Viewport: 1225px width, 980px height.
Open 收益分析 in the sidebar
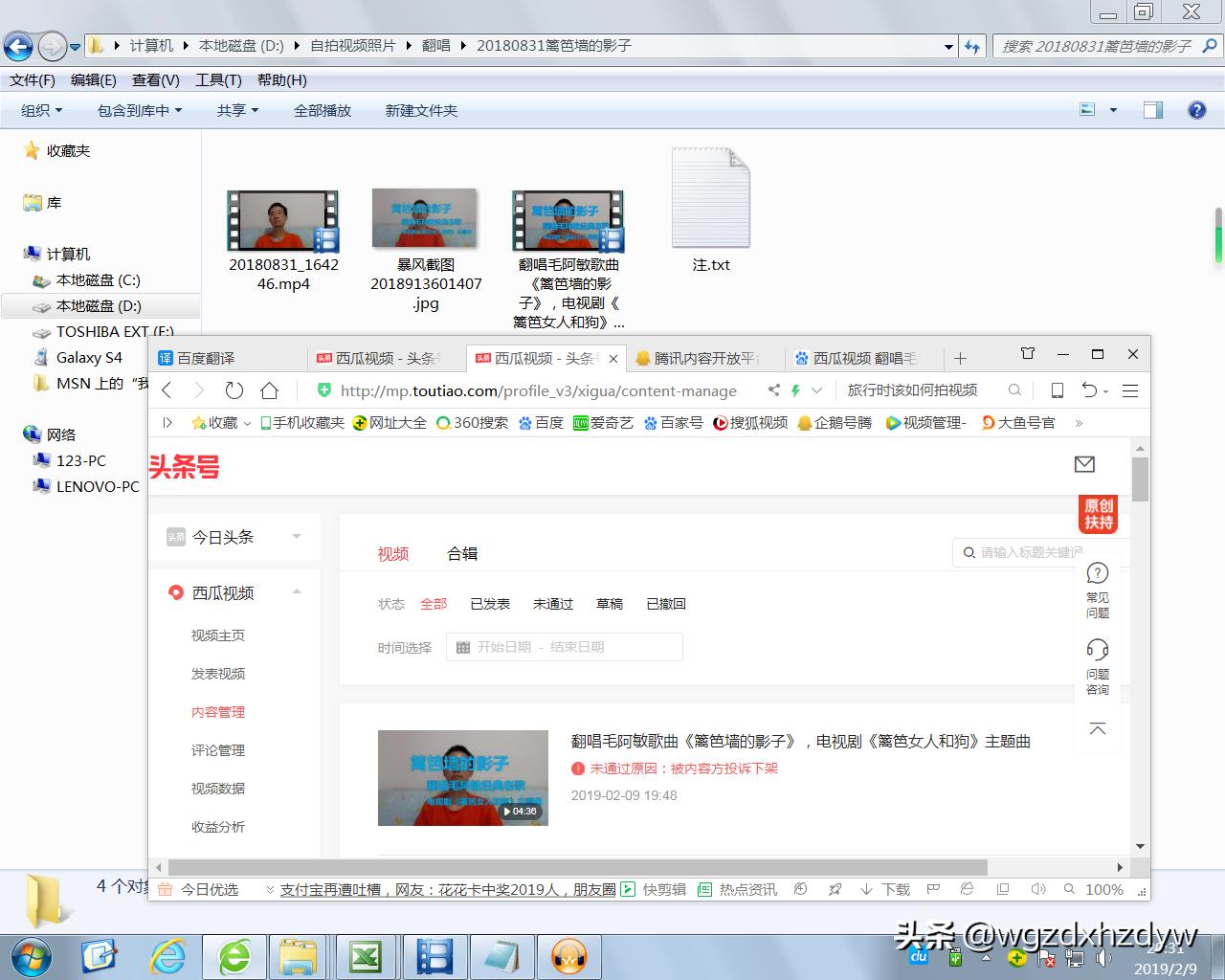coord(218,827)
